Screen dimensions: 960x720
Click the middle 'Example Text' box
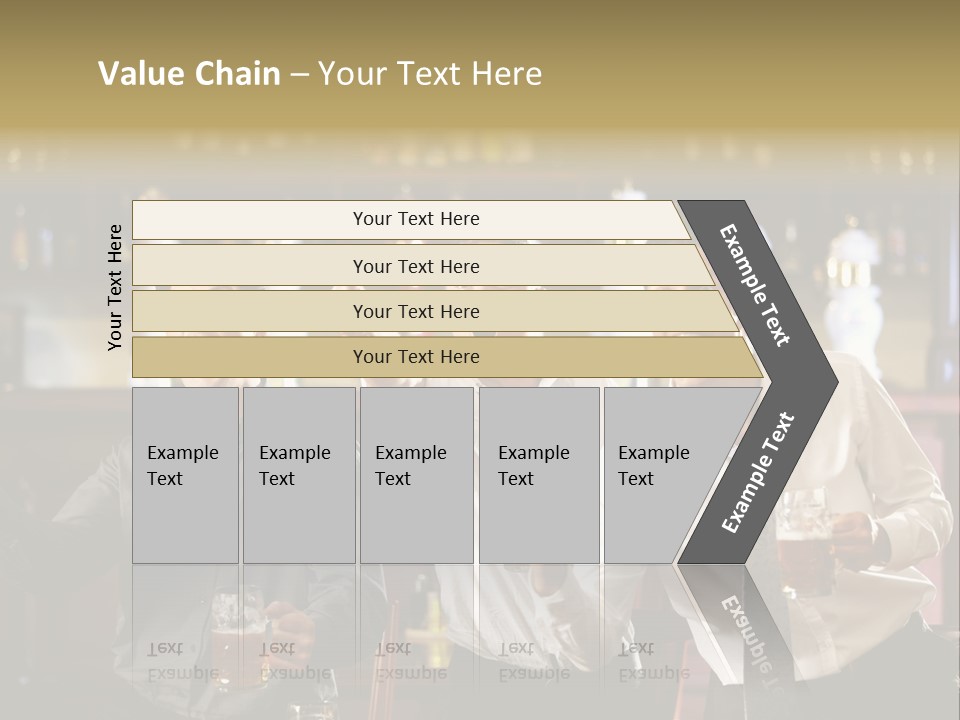416,475
